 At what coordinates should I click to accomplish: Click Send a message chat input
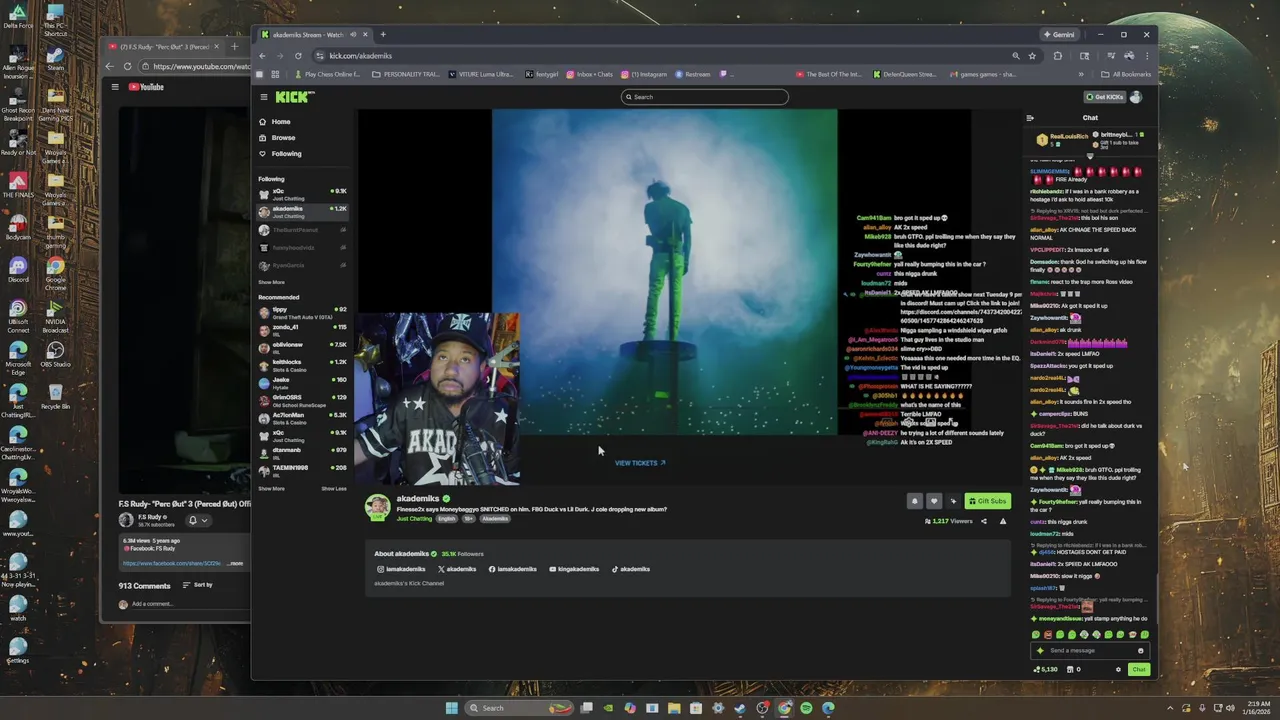coord(1090,650)
